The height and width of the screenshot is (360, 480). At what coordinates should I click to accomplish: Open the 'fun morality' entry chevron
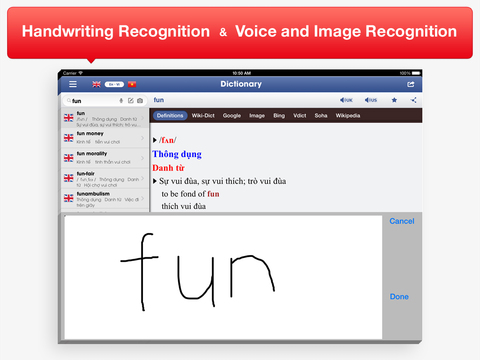(143, 158)
